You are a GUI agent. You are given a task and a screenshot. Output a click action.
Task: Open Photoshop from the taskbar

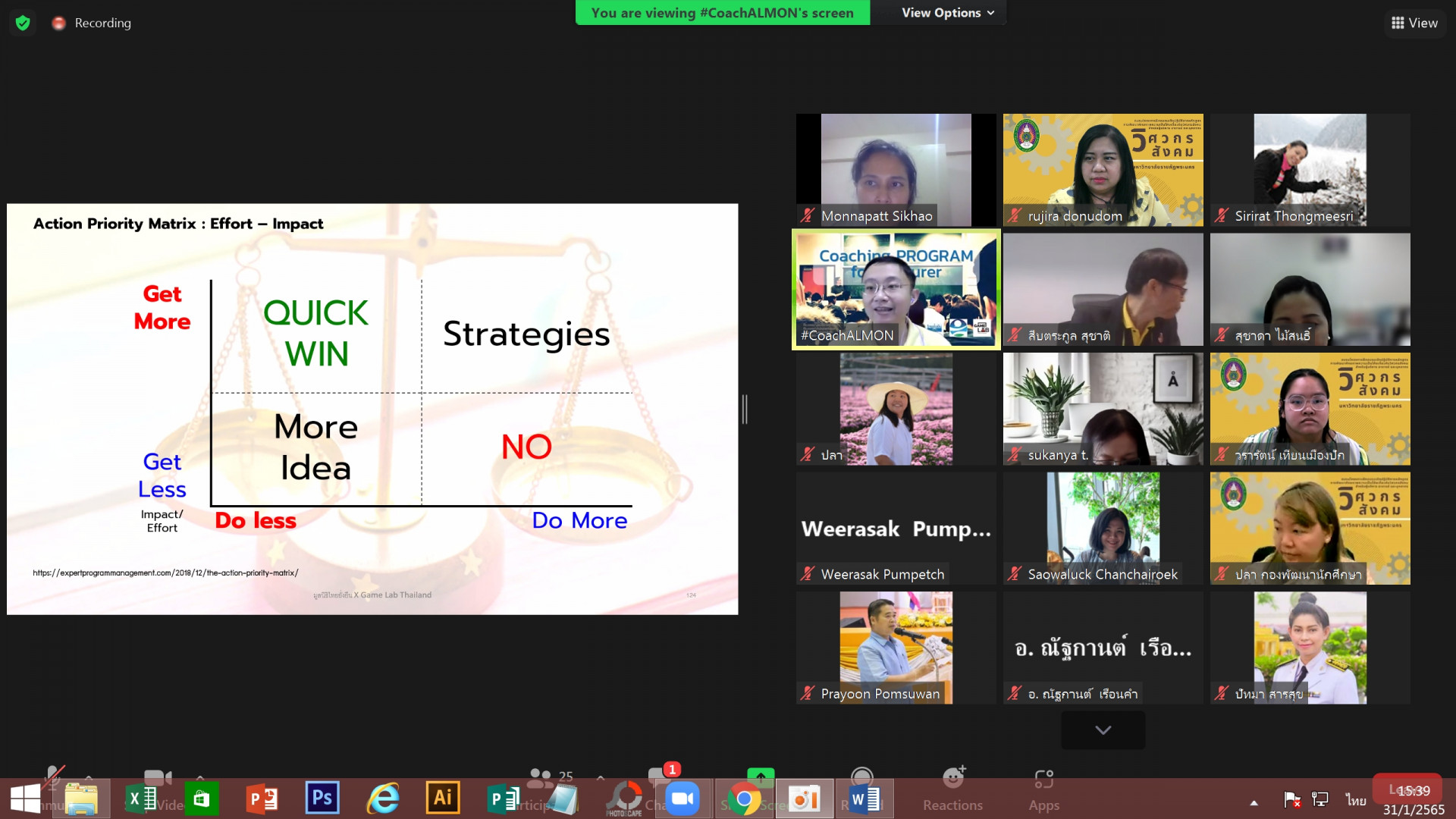coord(322,798)
